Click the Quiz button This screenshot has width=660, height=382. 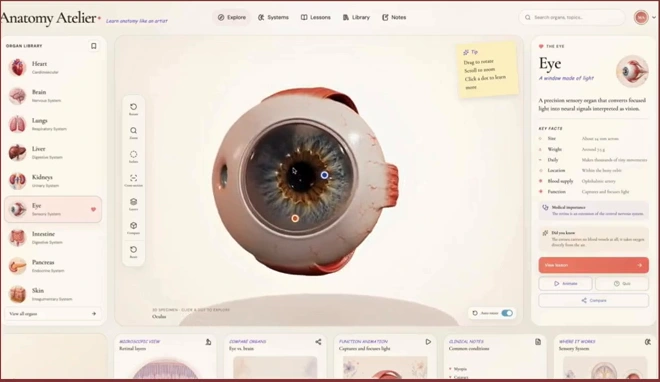622,284
